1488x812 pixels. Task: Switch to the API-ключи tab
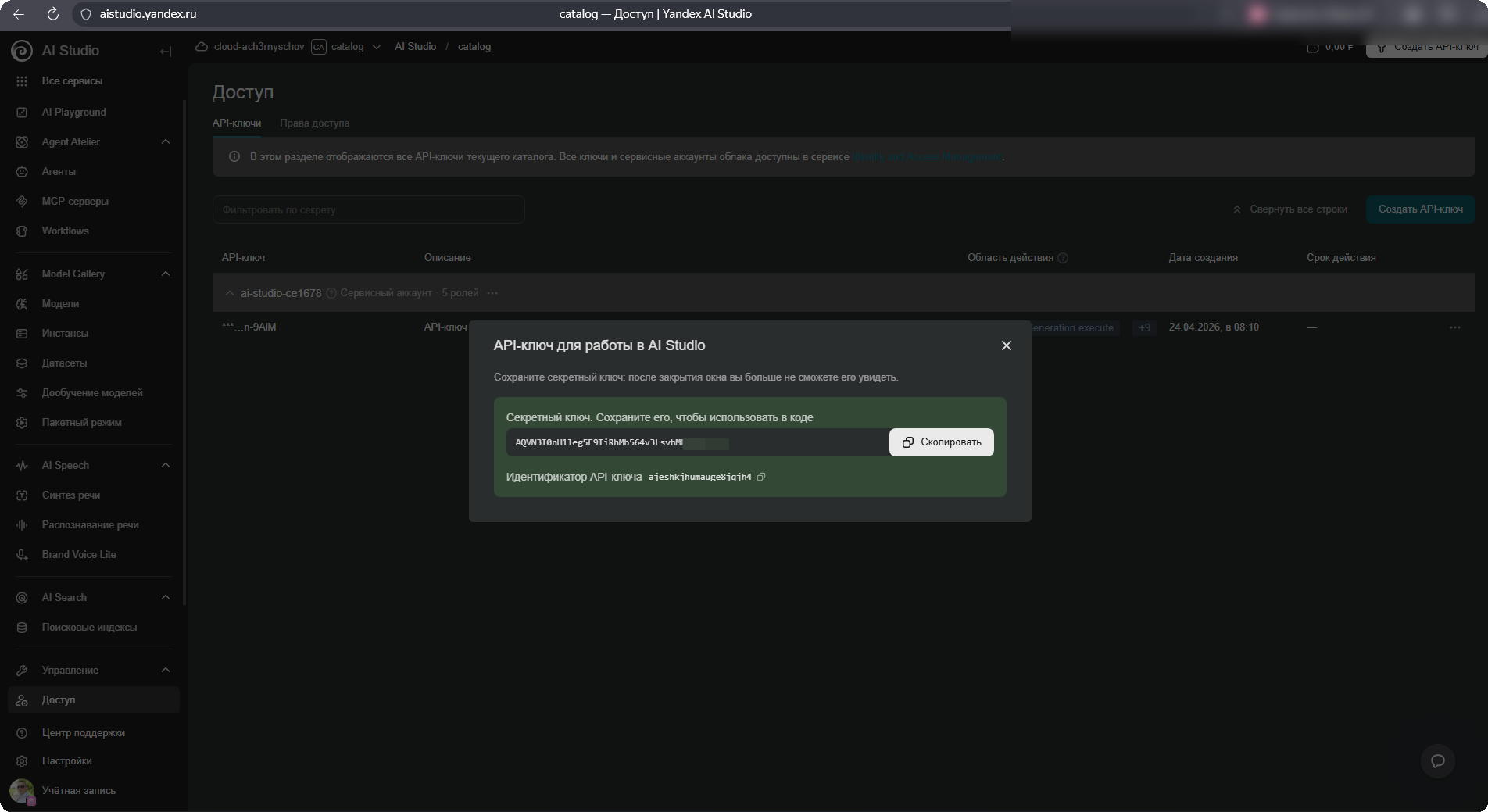[237, 123]
